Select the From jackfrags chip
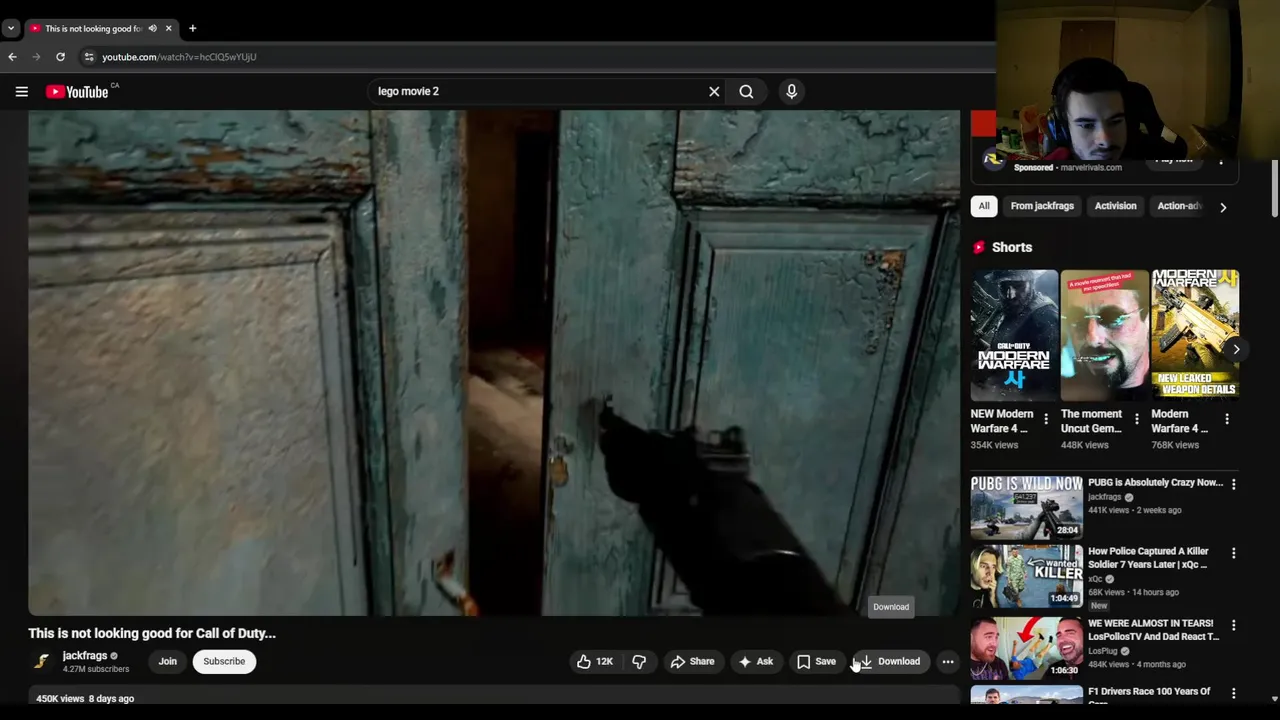This screenshot has width=1280, height=720. tap(1042, 206)
